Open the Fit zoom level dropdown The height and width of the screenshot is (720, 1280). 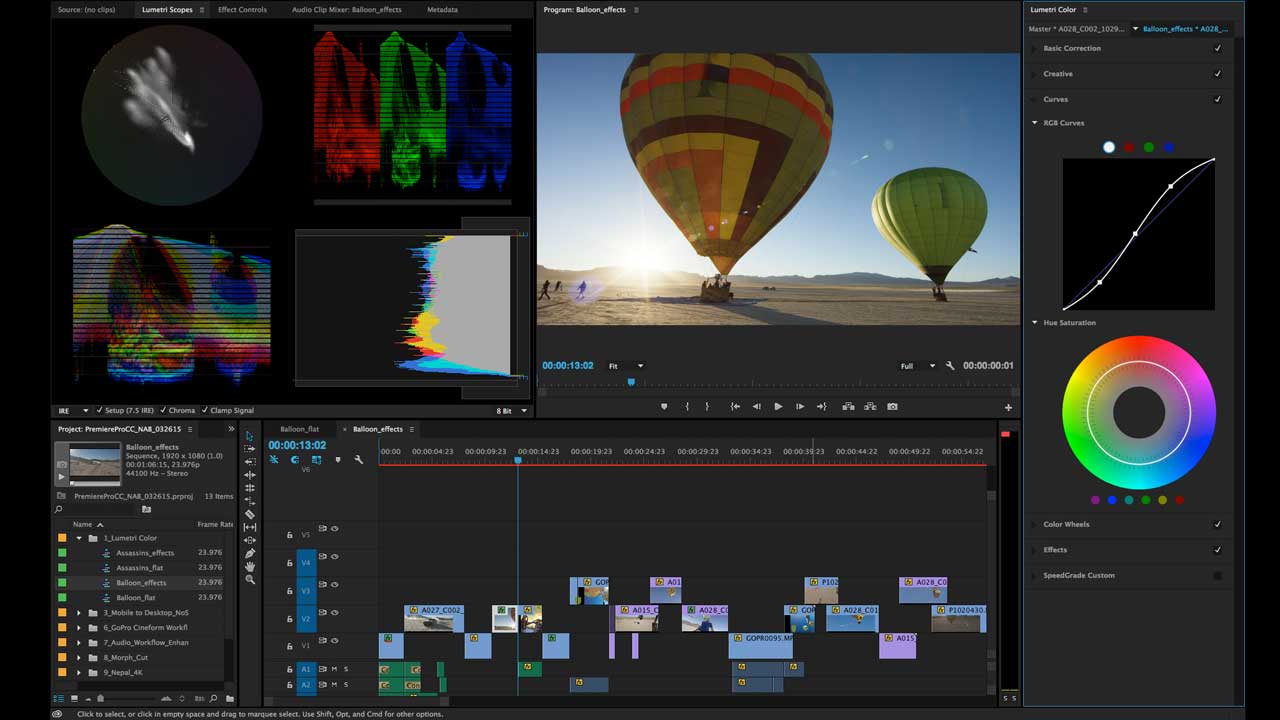coord(627,366)
